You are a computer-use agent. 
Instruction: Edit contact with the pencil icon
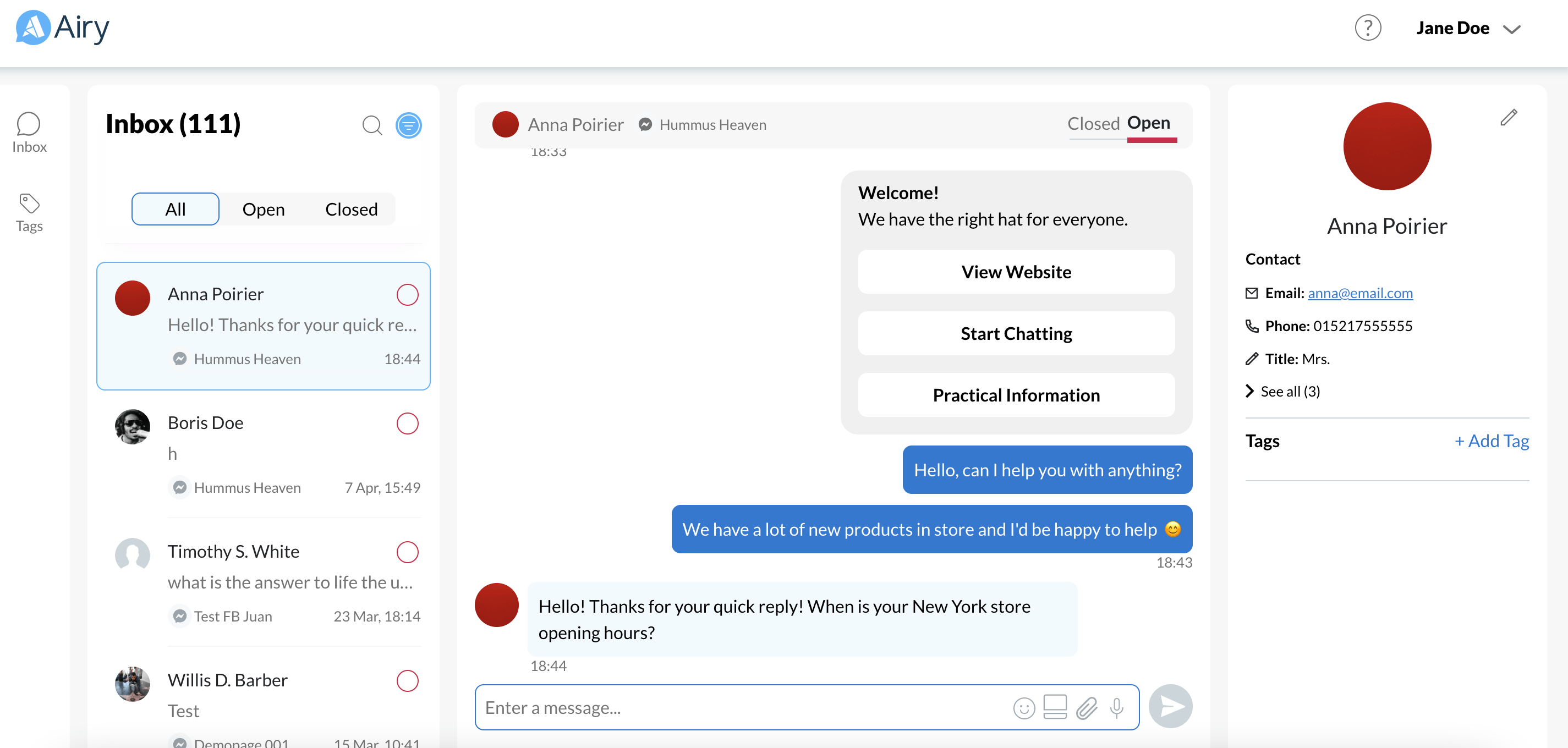tap(1509, 118)
